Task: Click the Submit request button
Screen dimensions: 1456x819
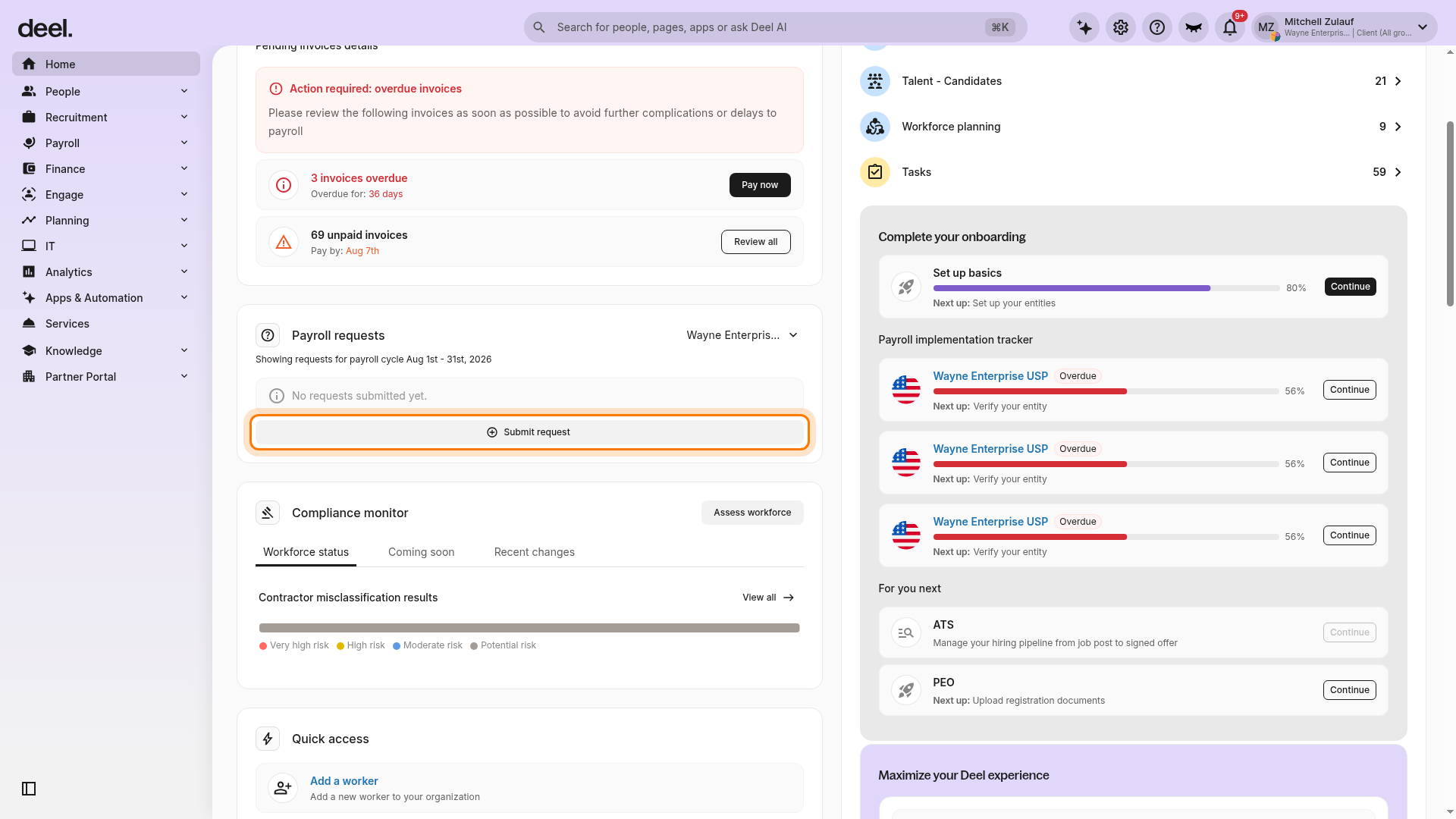Action: point(529,432)
